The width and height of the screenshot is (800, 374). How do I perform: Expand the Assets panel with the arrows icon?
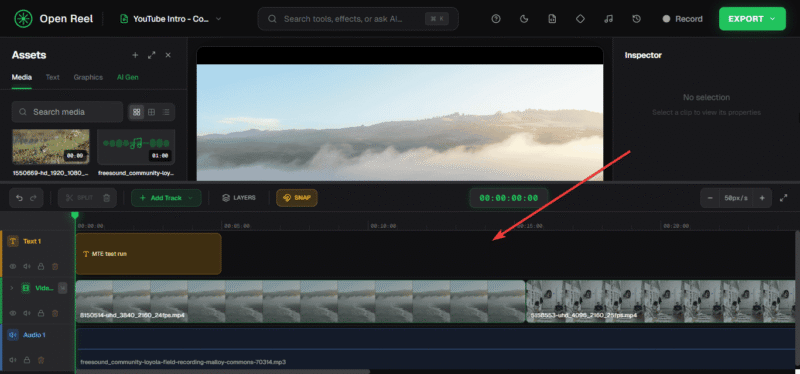pyautogui.click(x=152, y=55)
